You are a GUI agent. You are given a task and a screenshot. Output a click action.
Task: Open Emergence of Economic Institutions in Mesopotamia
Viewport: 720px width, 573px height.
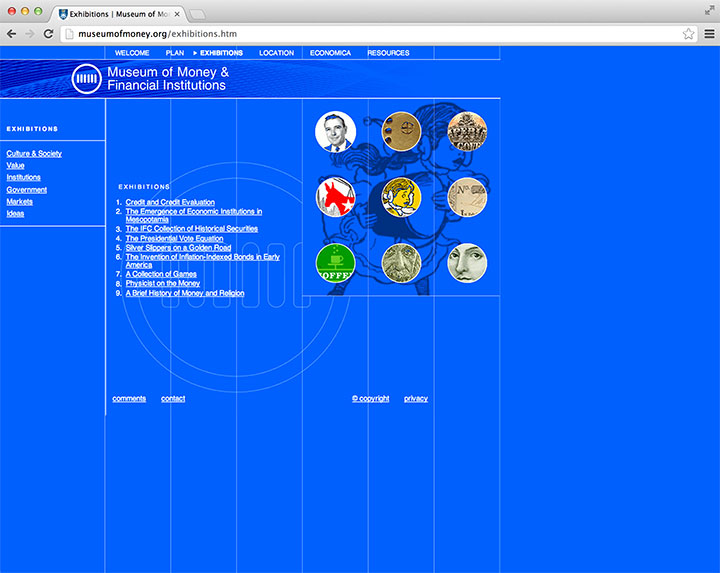point(193,215)
